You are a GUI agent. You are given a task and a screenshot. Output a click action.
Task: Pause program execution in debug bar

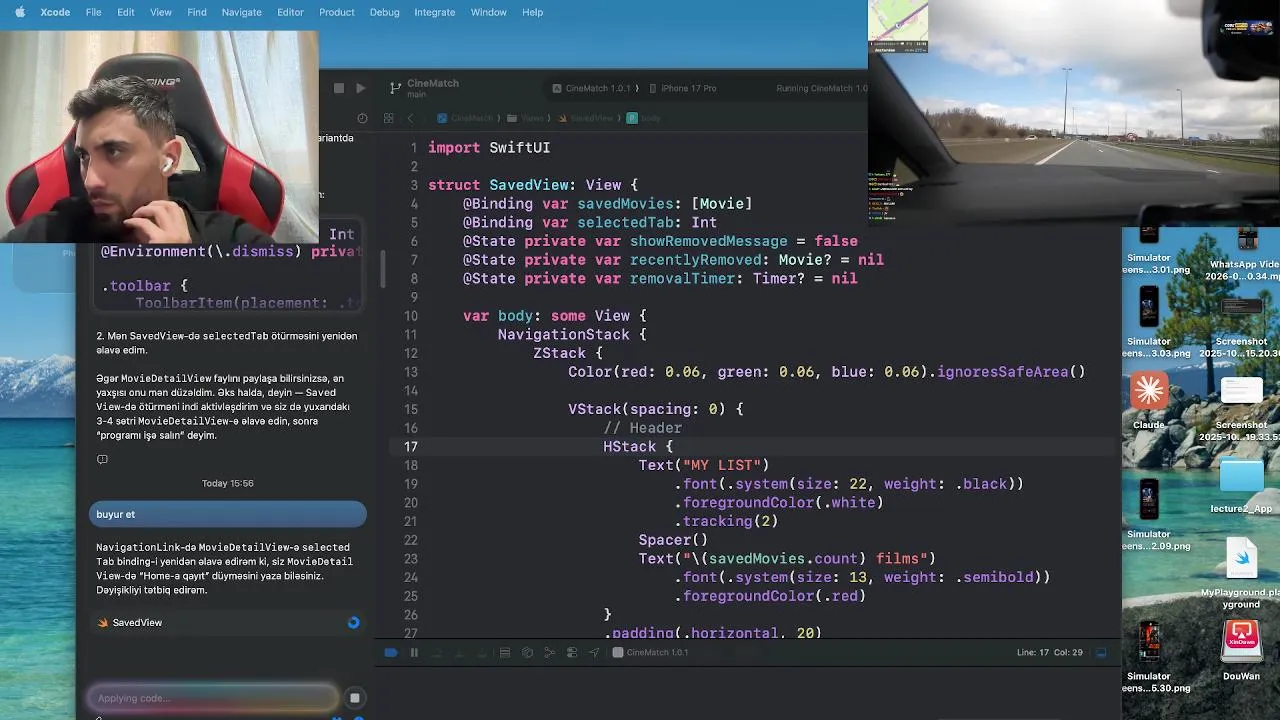tap(414, 652)
